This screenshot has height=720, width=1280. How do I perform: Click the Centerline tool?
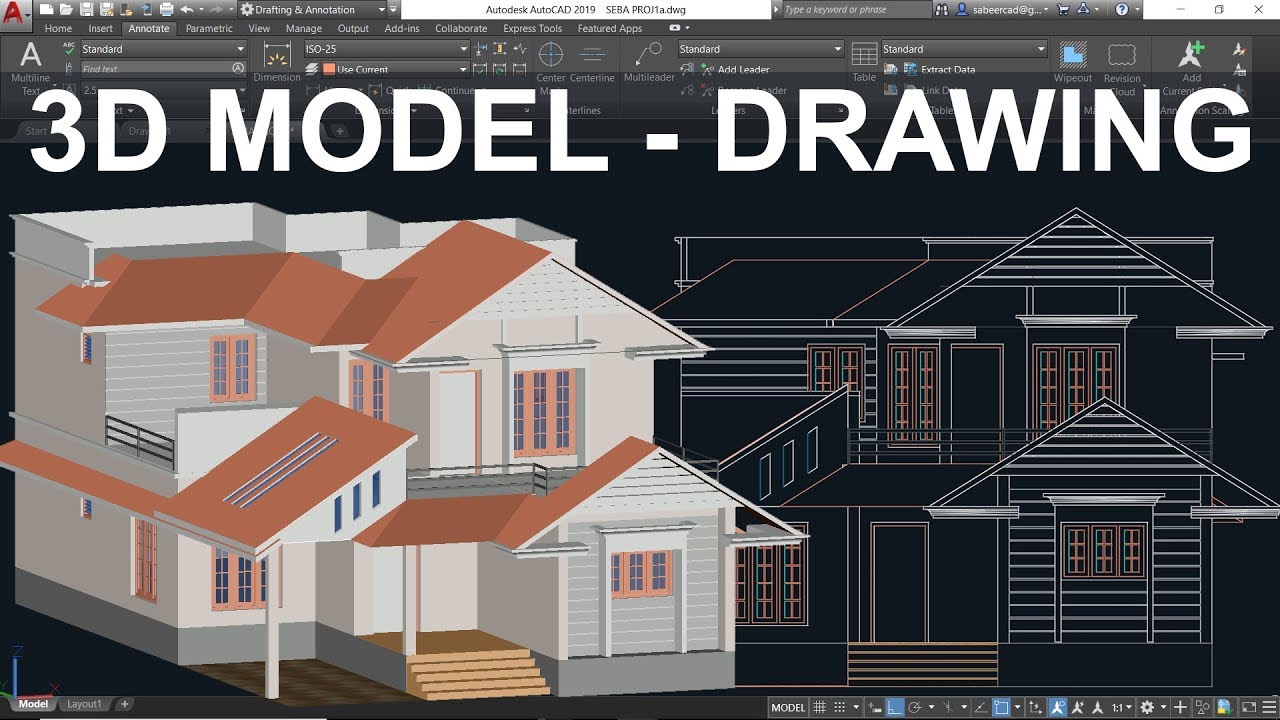(x=592, y=62)
